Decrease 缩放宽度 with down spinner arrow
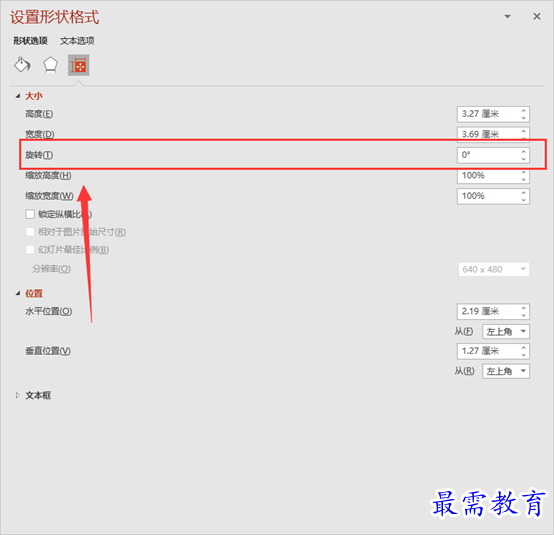The width and height of the screenshot is (554, 535). 524,200
